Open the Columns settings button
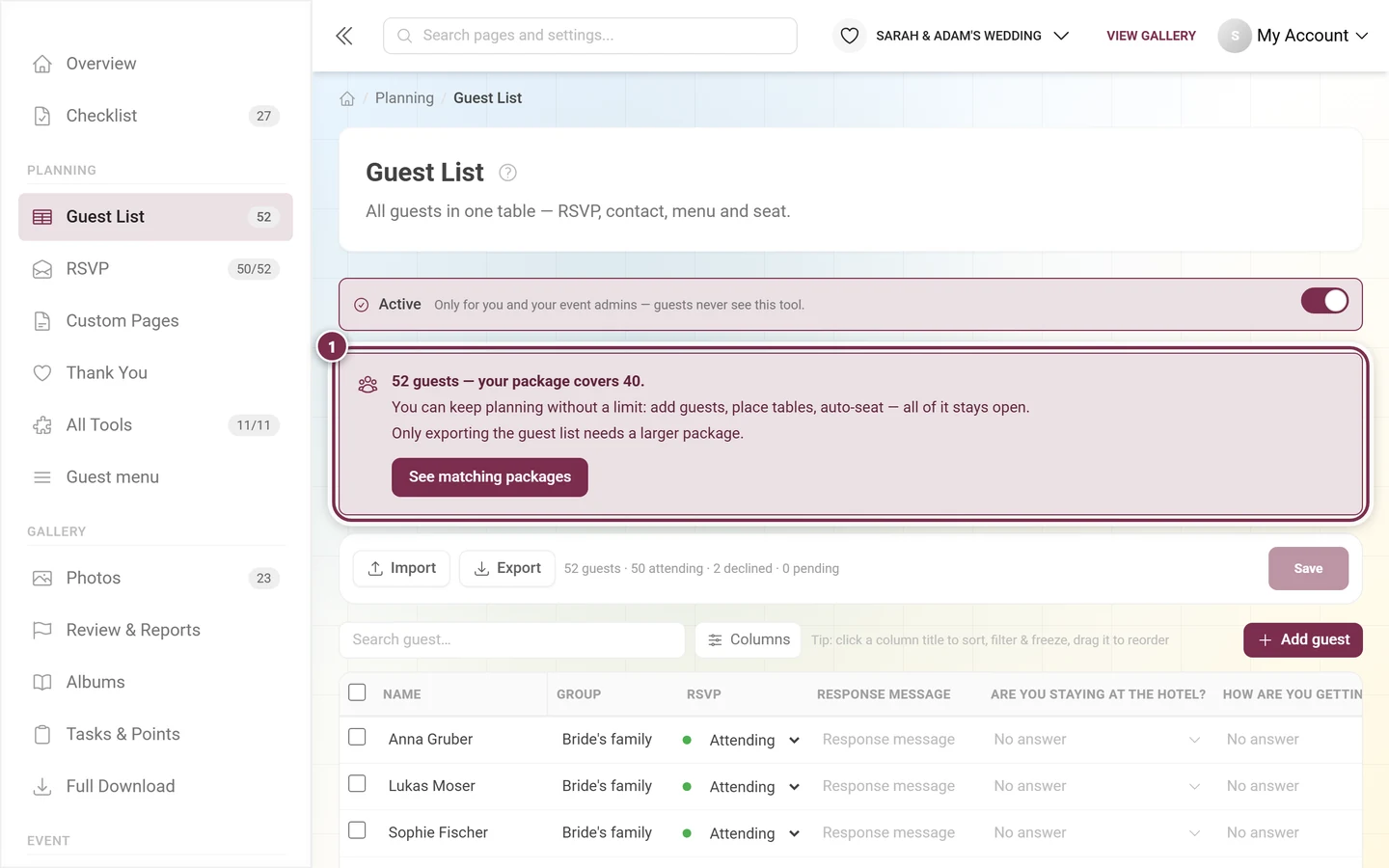Viewport: 1389px width, 868px height. pos(749,640)
